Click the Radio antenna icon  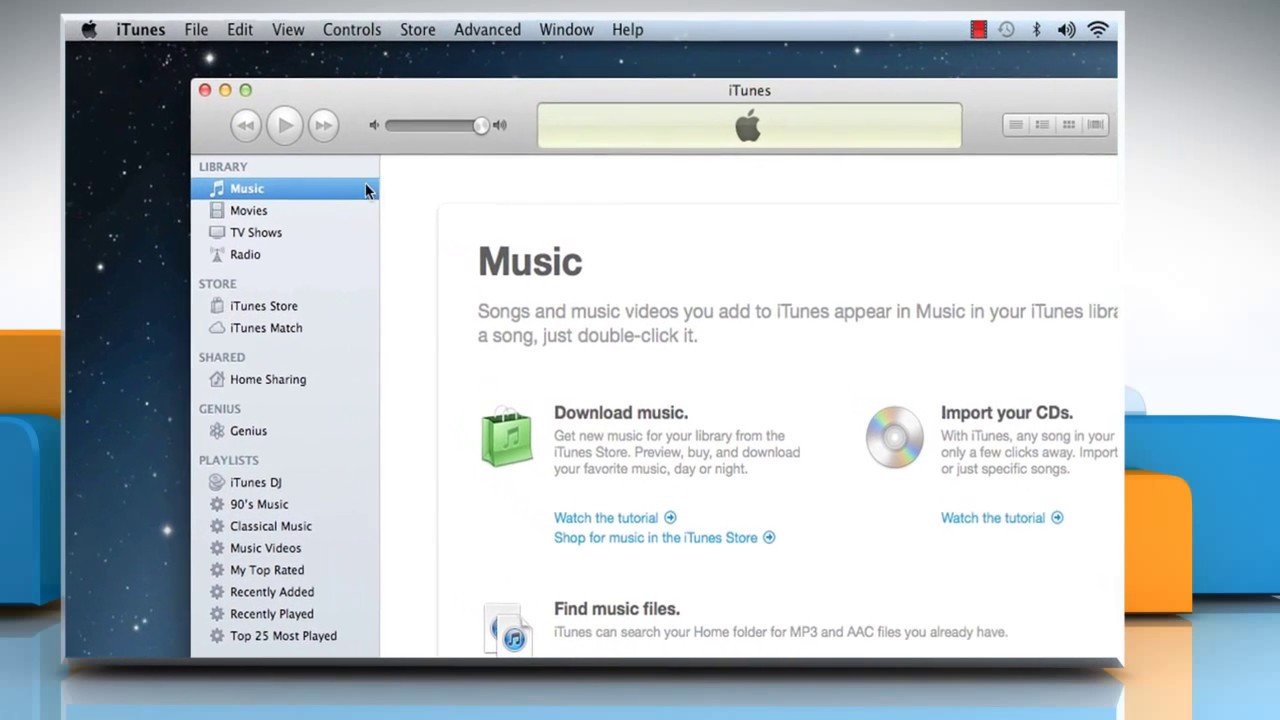(217, 254)
